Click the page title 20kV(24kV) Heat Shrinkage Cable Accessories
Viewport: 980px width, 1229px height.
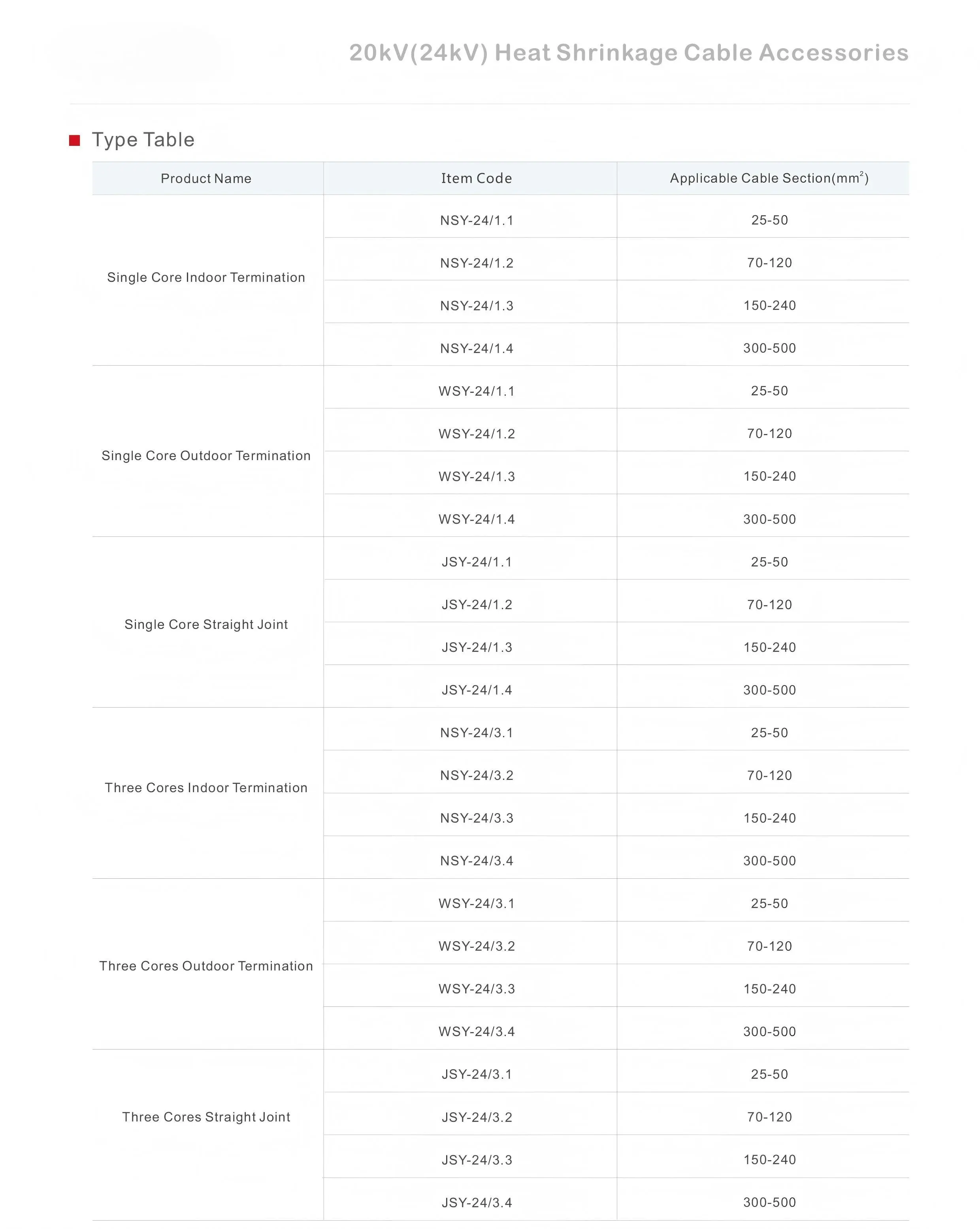628,53
